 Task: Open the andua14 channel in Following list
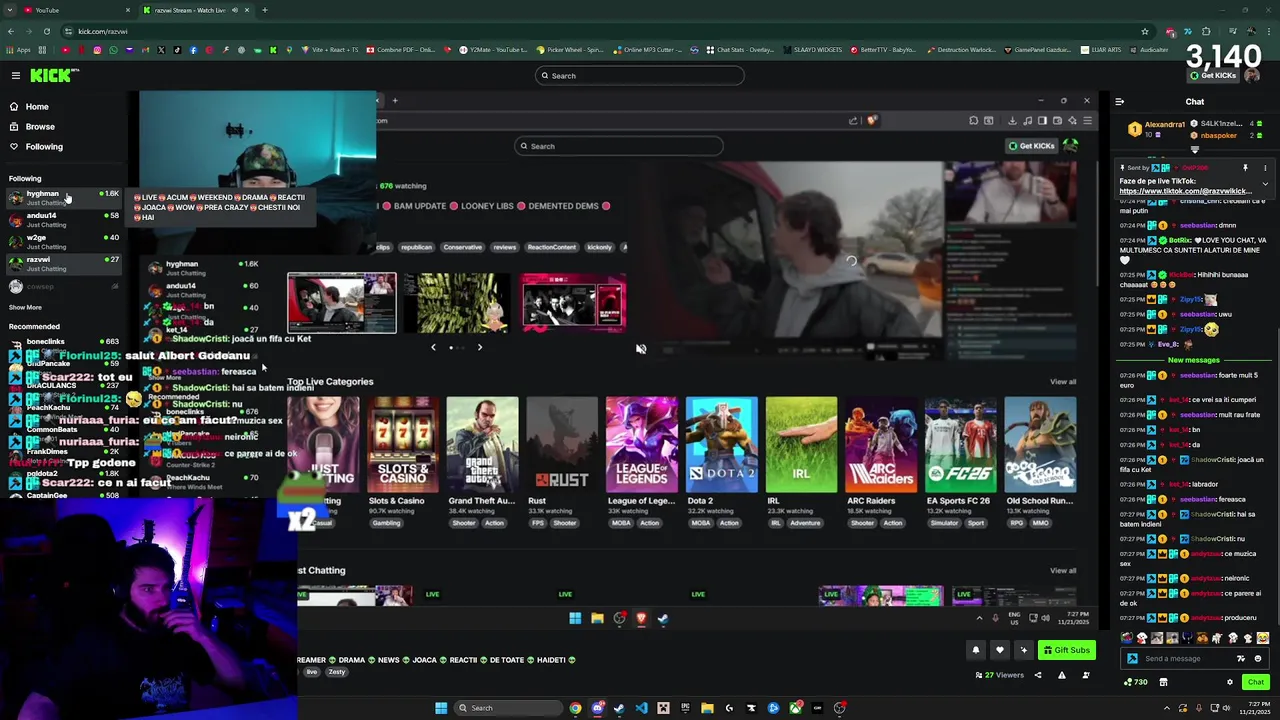(x=62, y=219)
